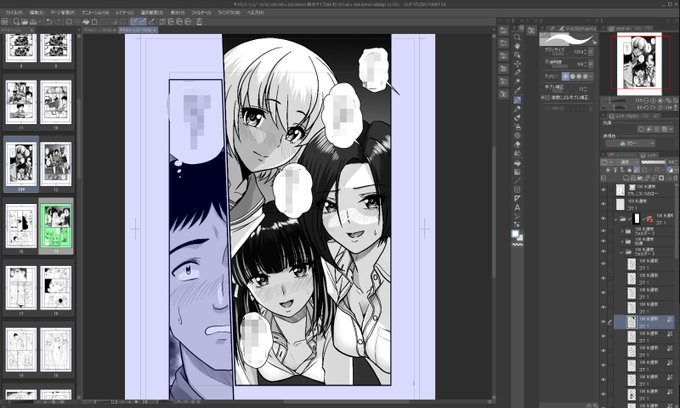The height and width of the screenshot is (408, 680).
Task: Toggle eye of masked frame folder layer
Action: pyautogui.click(x=603, y=219)
